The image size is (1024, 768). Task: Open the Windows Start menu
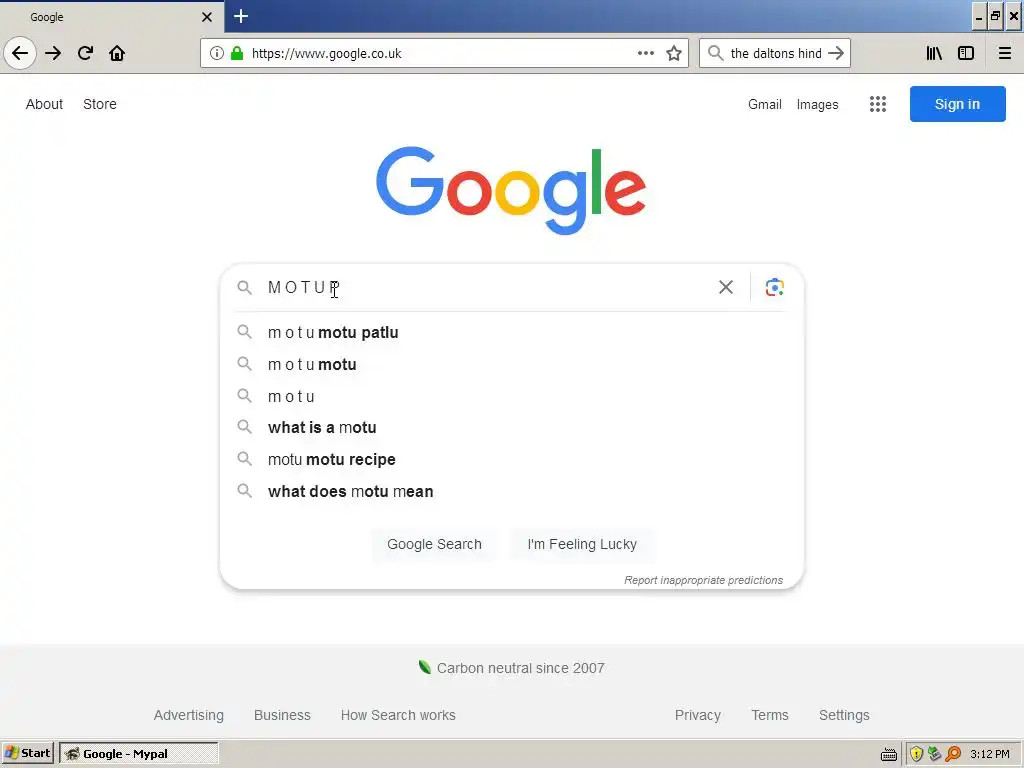[x=28, y=754]
